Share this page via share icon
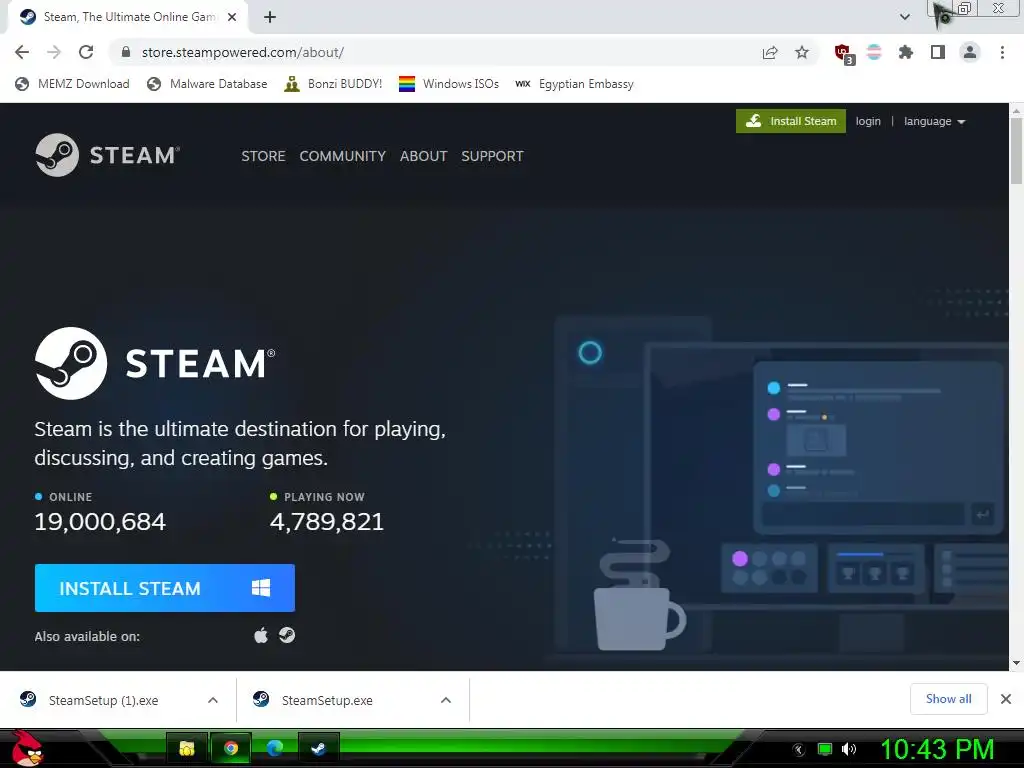This screenshot has width=1024, height=768. pos(770,53)
